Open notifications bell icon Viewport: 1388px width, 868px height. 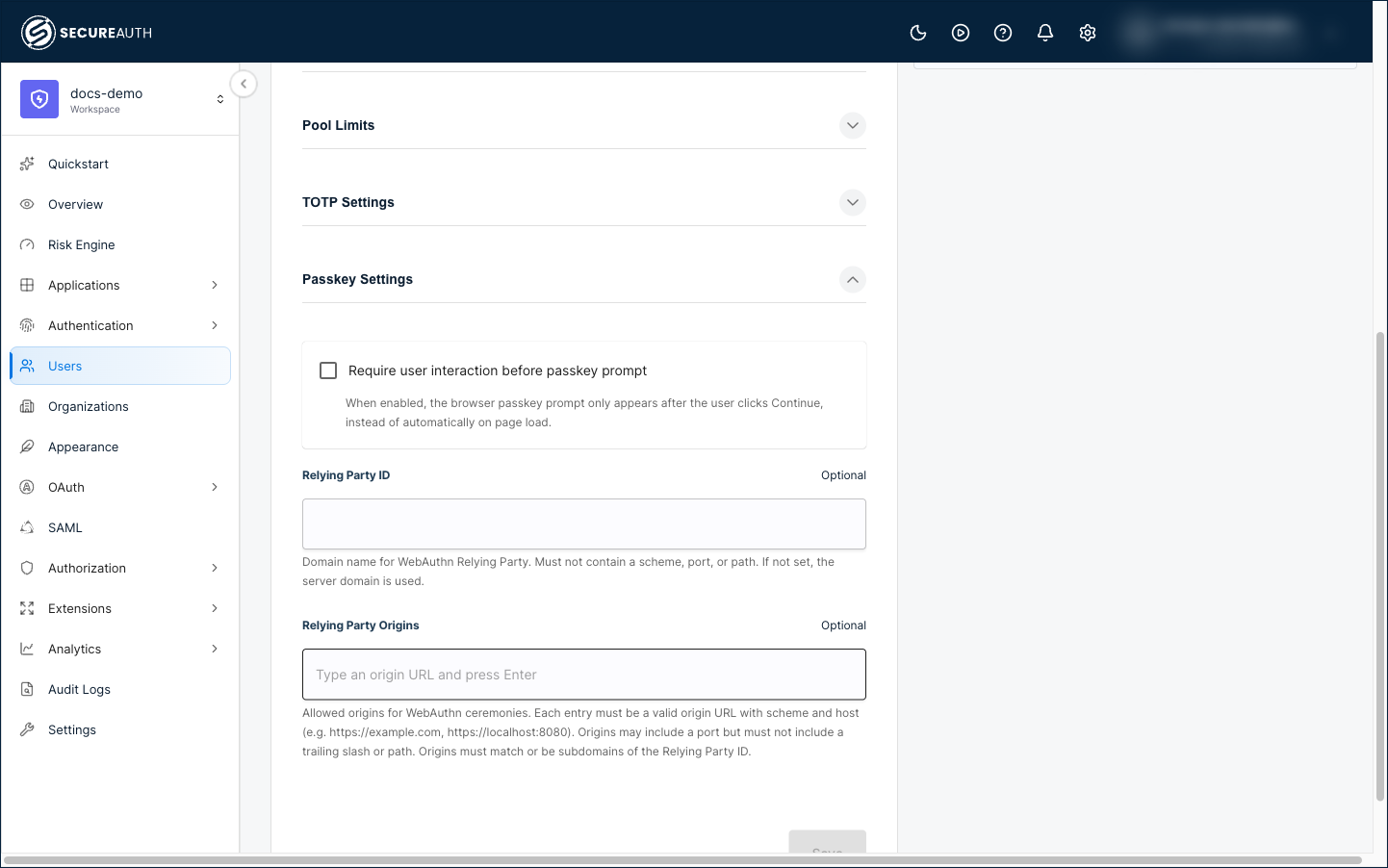coord(1045,33)
